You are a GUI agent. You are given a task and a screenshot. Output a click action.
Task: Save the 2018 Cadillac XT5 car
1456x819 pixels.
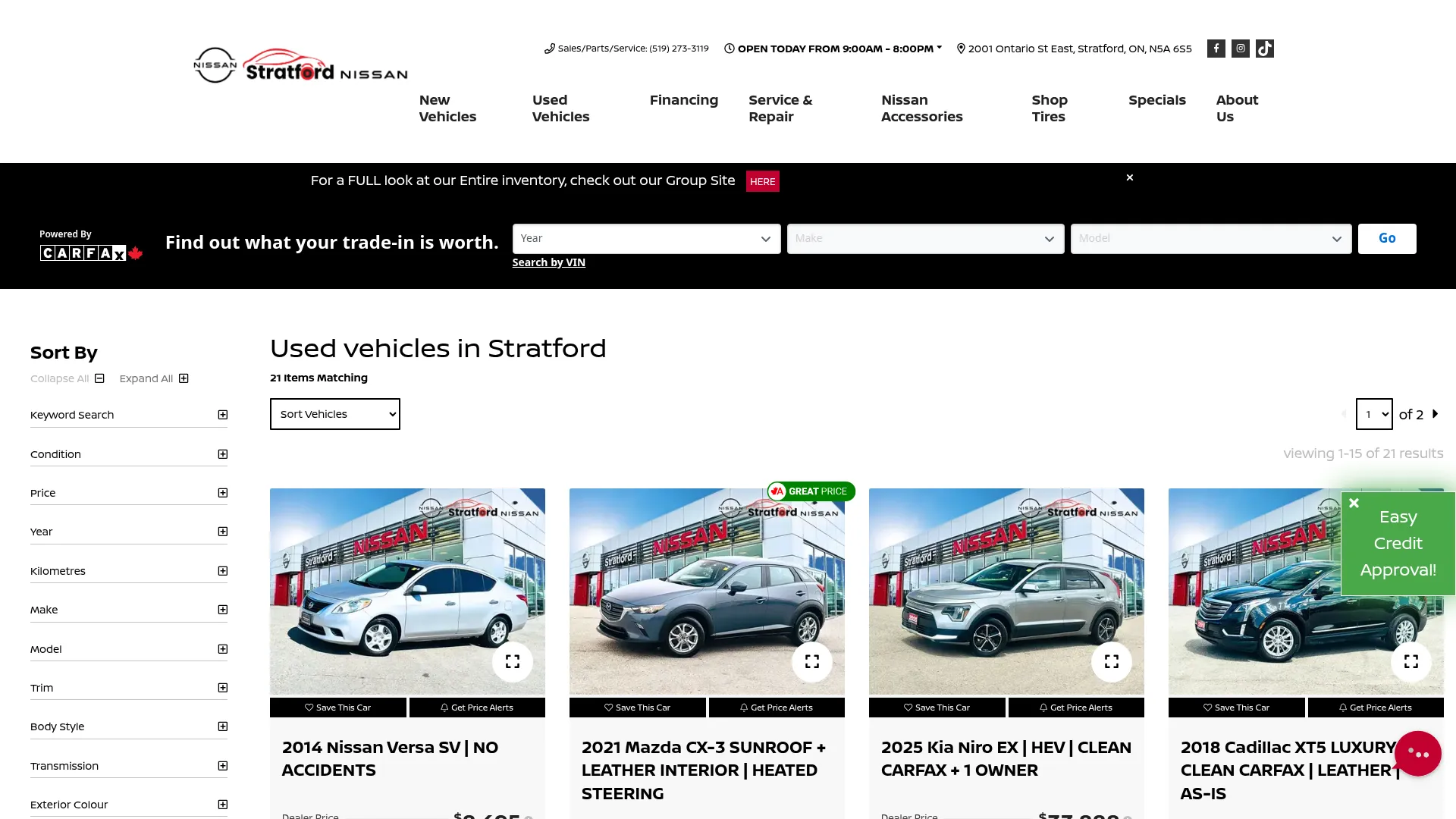click(x=1237, y=708)
